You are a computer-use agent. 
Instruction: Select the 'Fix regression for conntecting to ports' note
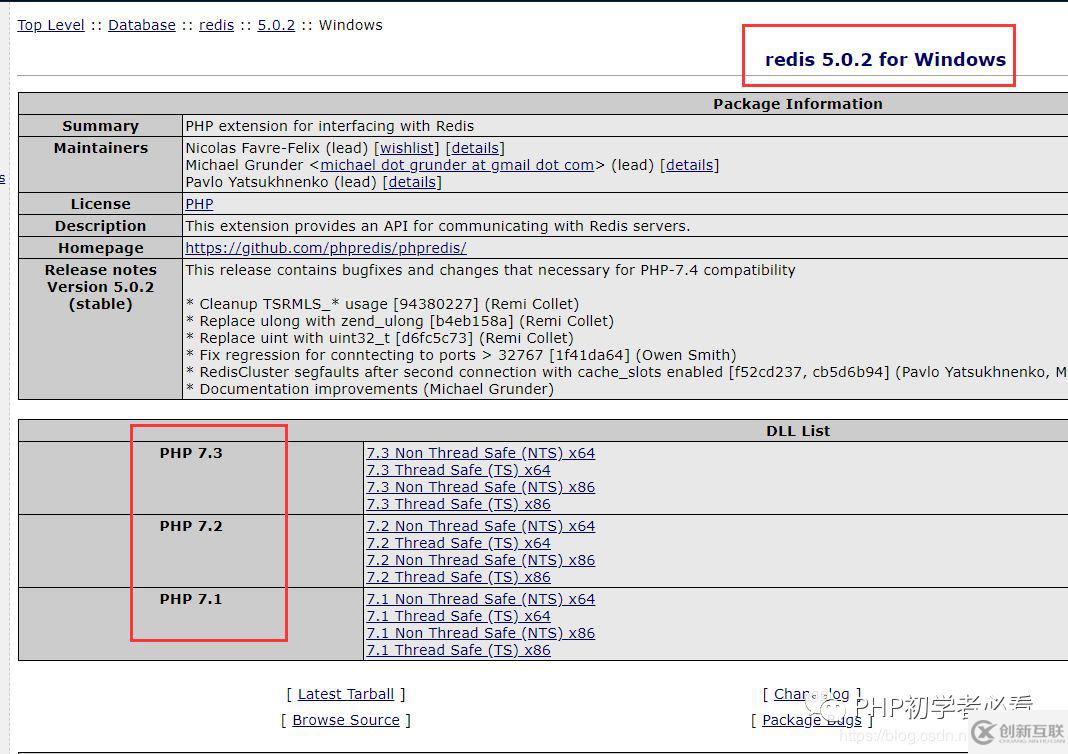pyautogui.click(x=461, y=355)
